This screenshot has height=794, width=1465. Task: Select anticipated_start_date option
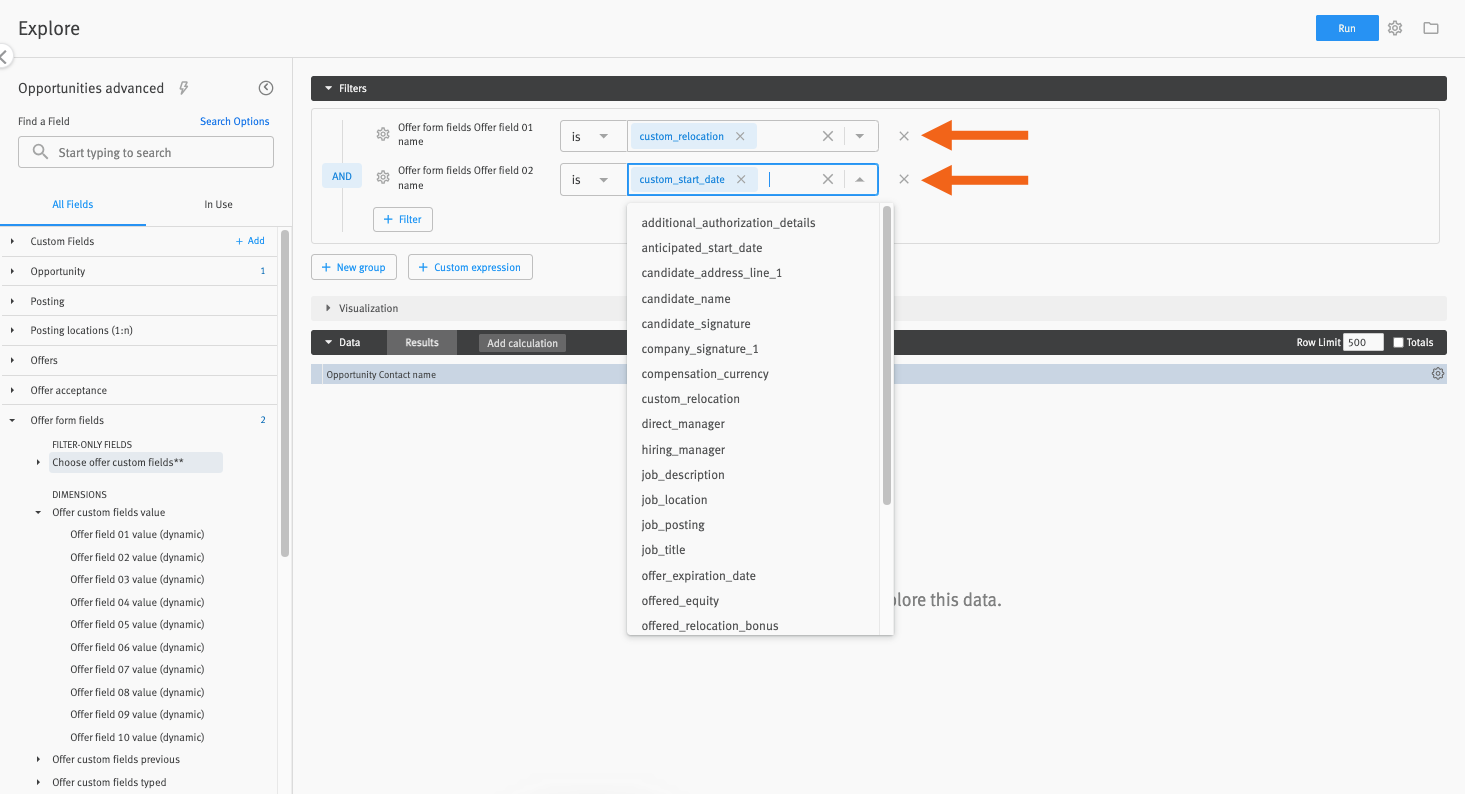tap(702, 248)
